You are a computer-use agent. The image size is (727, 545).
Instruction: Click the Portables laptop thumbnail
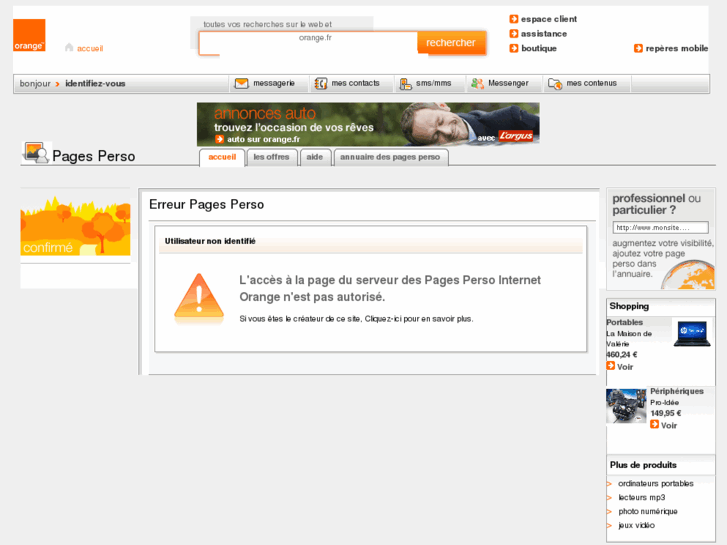tap(692, 333)
